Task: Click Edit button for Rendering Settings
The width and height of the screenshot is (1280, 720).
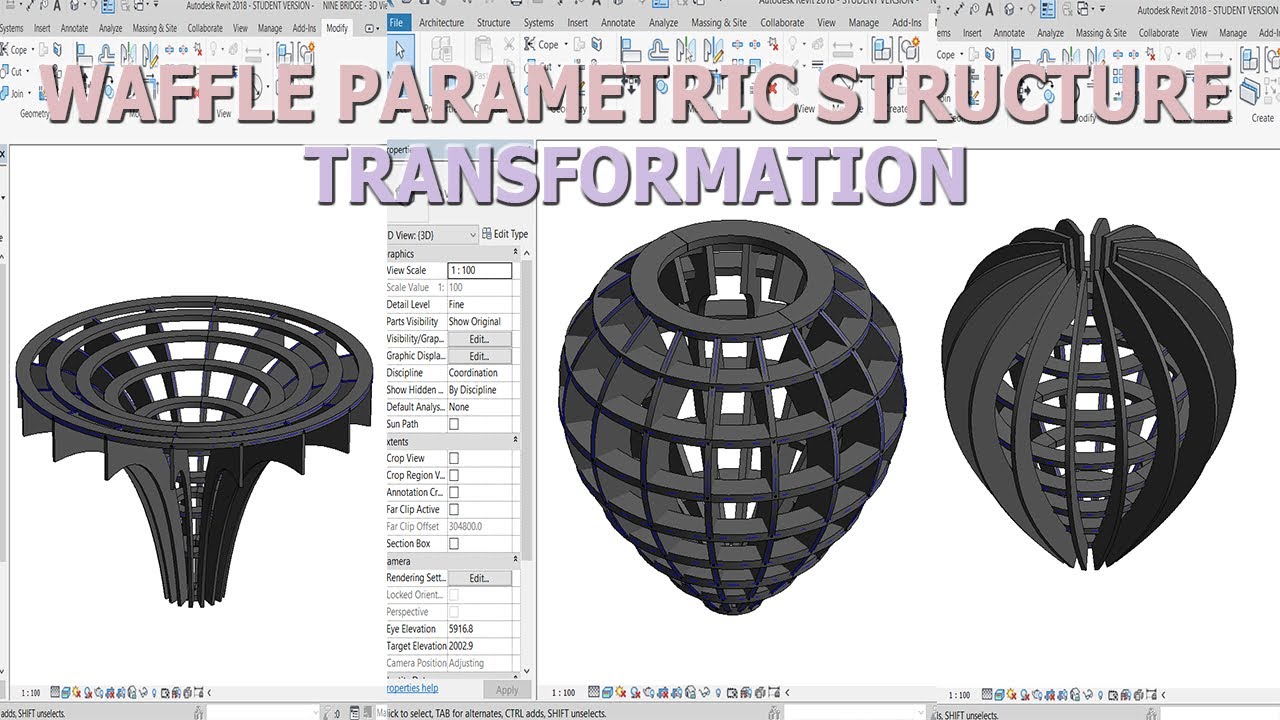Action: coord(479,578)
